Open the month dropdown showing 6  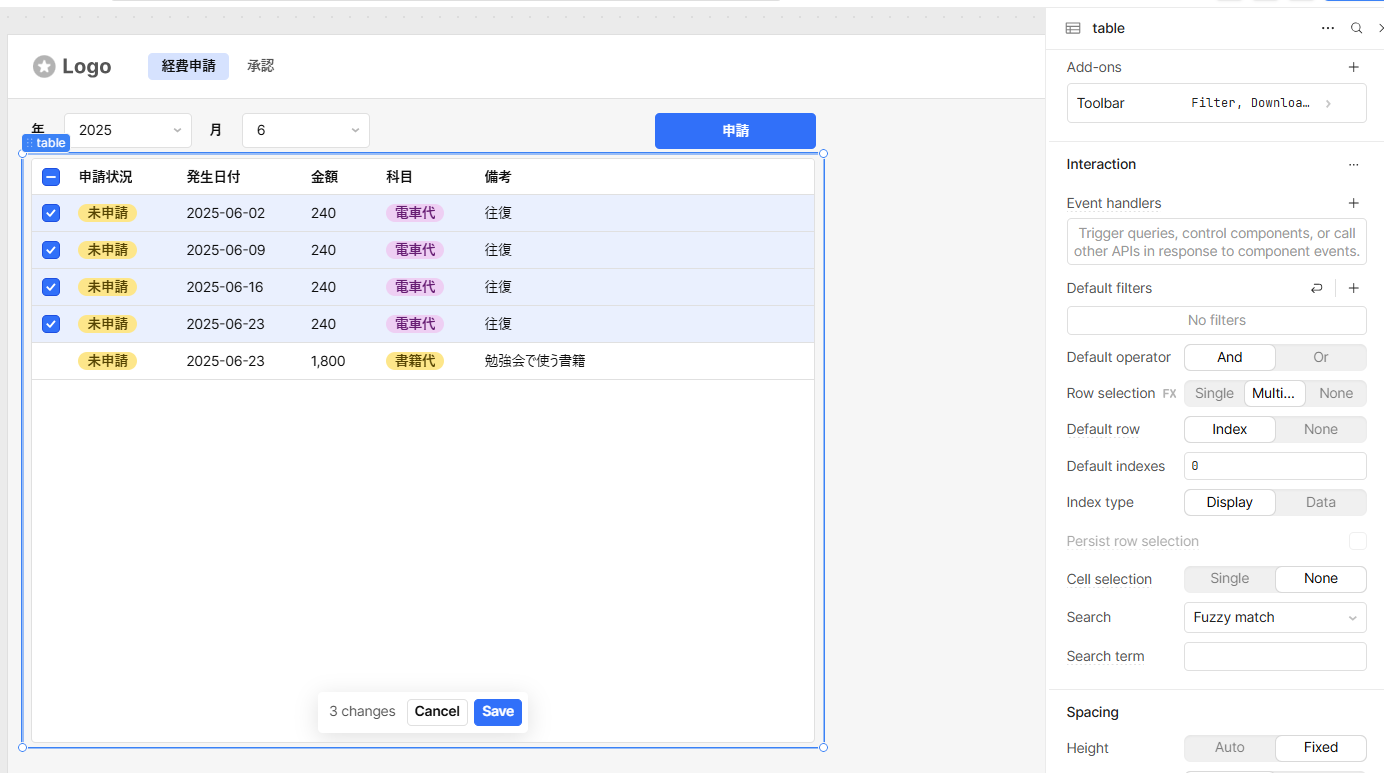pyautogui.click(x=306, y=130)
